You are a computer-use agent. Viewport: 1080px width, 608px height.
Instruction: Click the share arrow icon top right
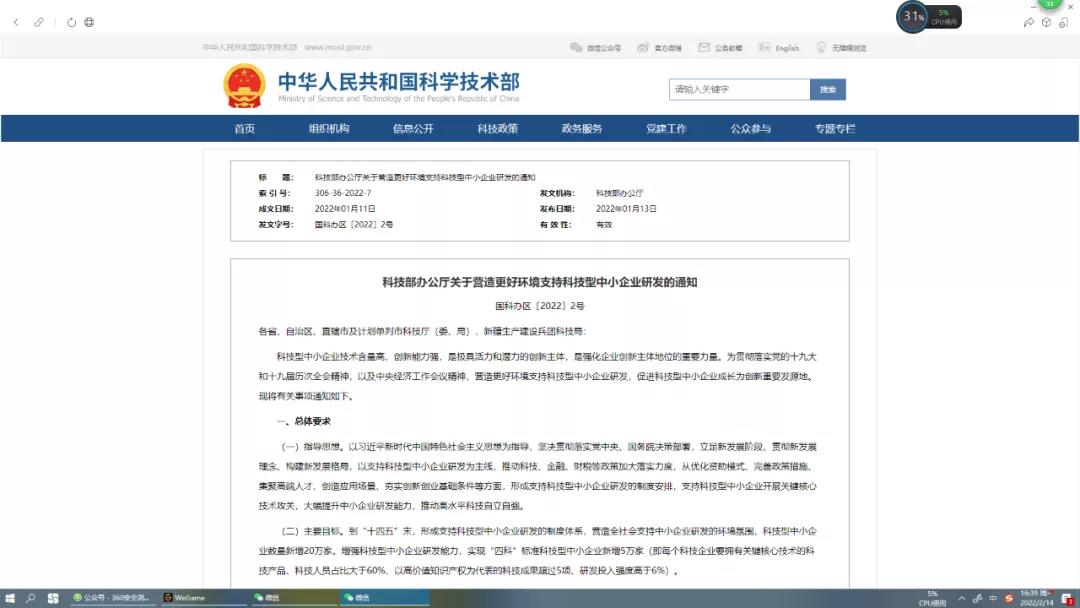point(1029,22)
